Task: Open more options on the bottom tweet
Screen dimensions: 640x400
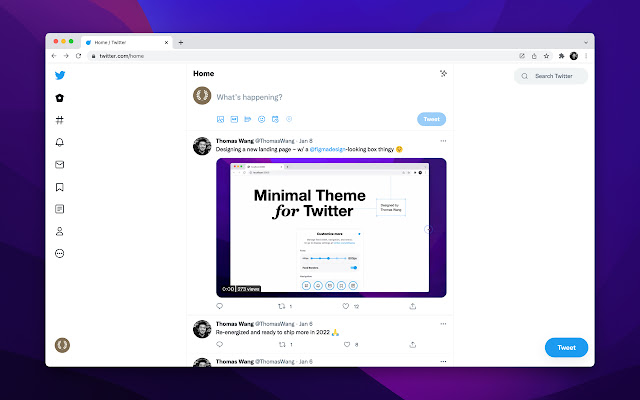Action: (443, 362)
